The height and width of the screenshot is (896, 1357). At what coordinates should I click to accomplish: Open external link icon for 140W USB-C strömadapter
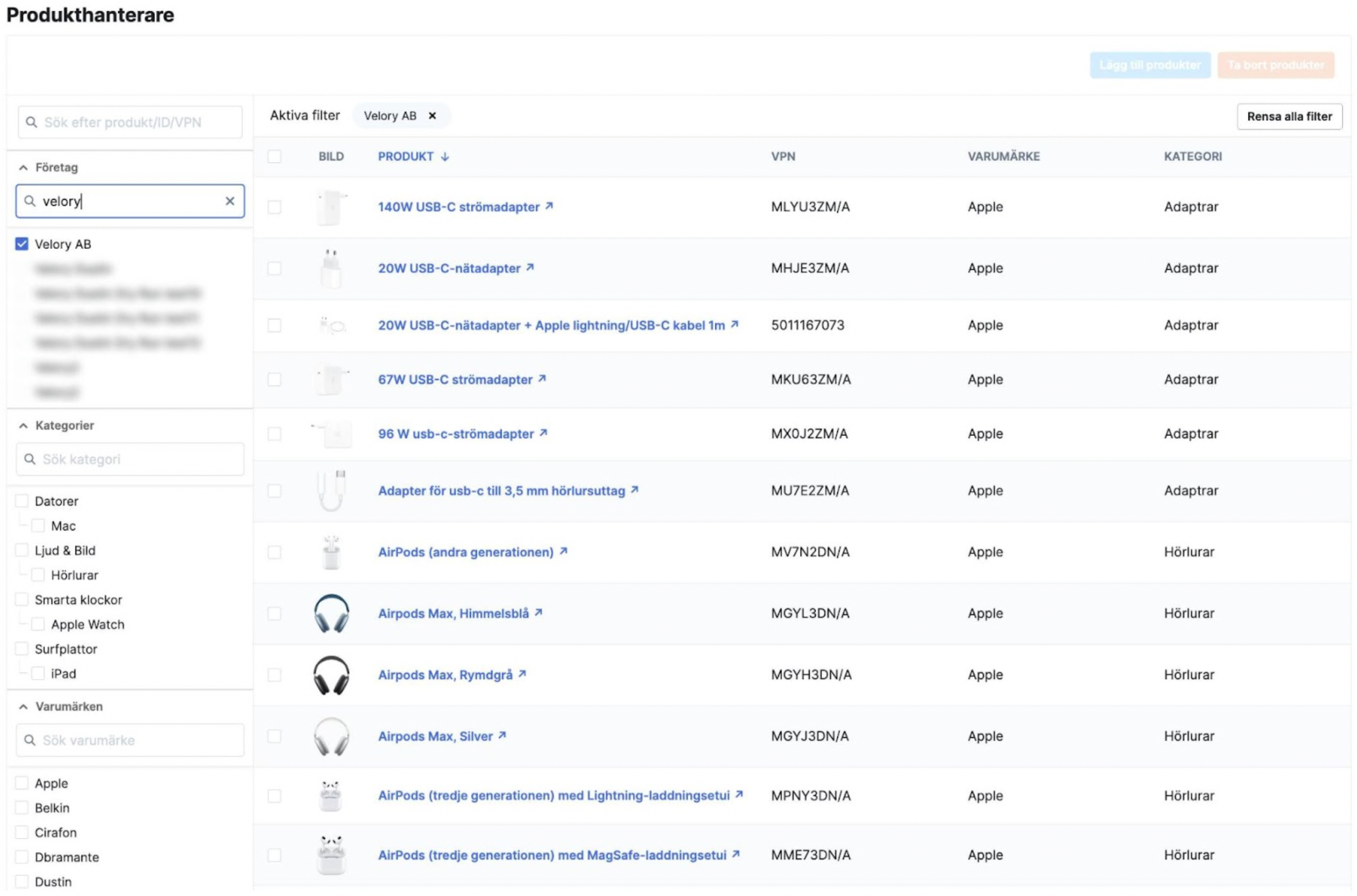coord(550,206)
